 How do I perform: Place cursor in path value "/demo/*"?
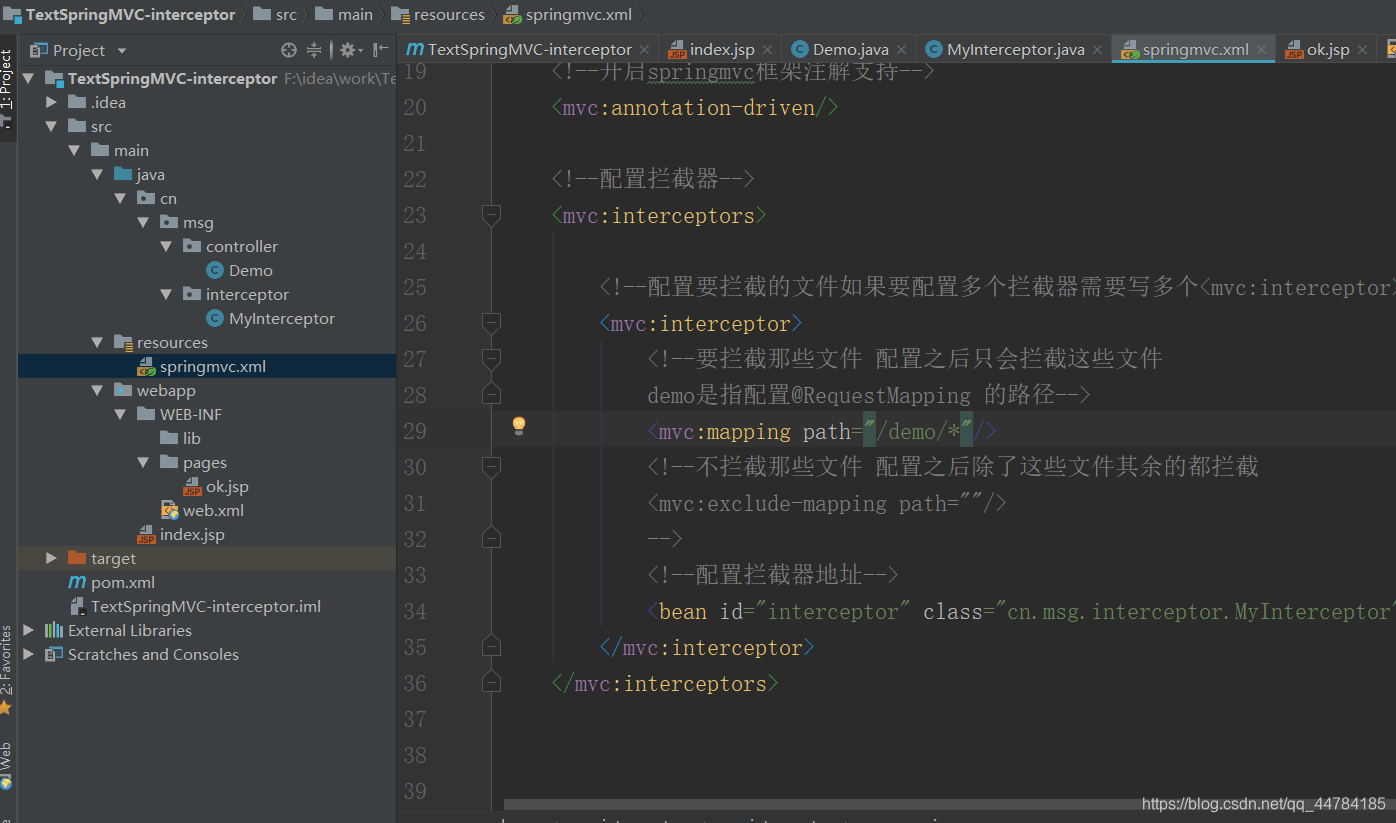click(918, 431)
